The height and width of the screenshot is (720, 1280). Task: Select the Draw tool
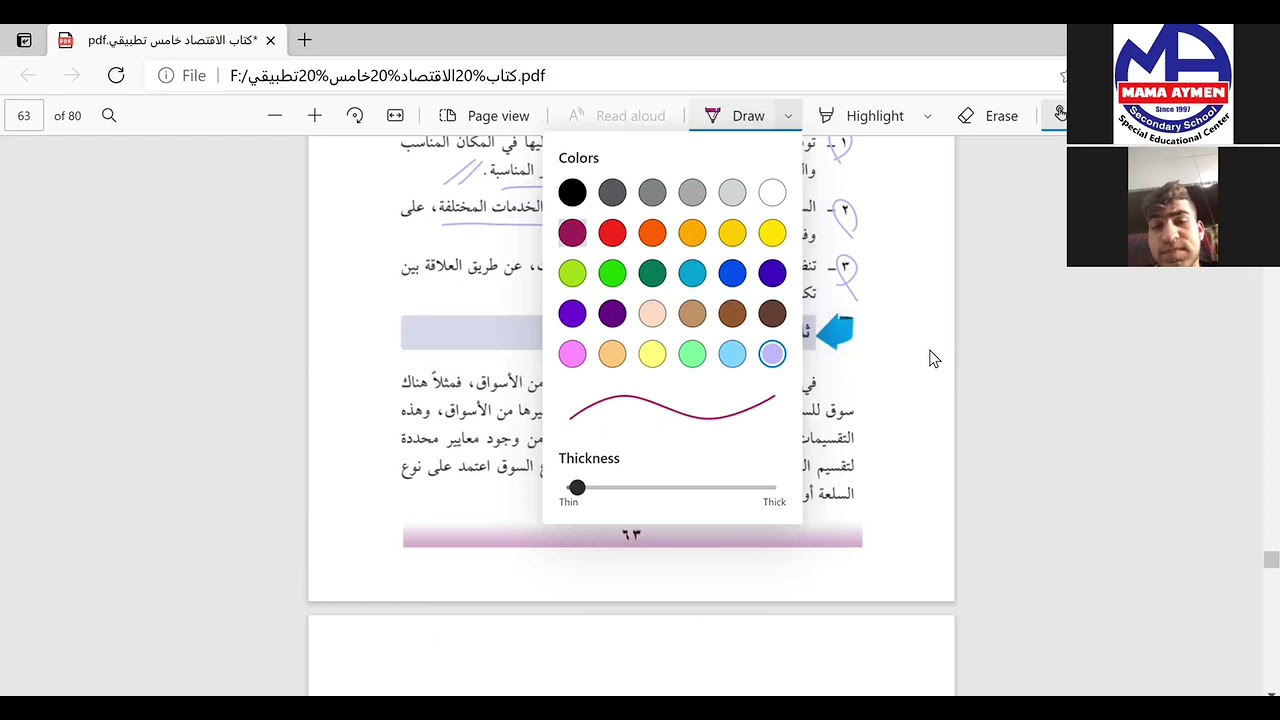coord(734,116)
